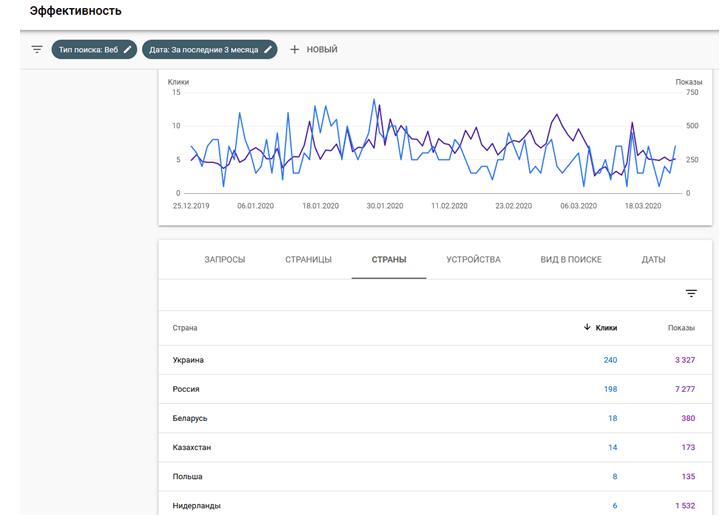This screenshot has height=521, width=728.
Task: Edit the 'Тип поиска: Веб' filter pencil icon
Action: coord(128,49)
